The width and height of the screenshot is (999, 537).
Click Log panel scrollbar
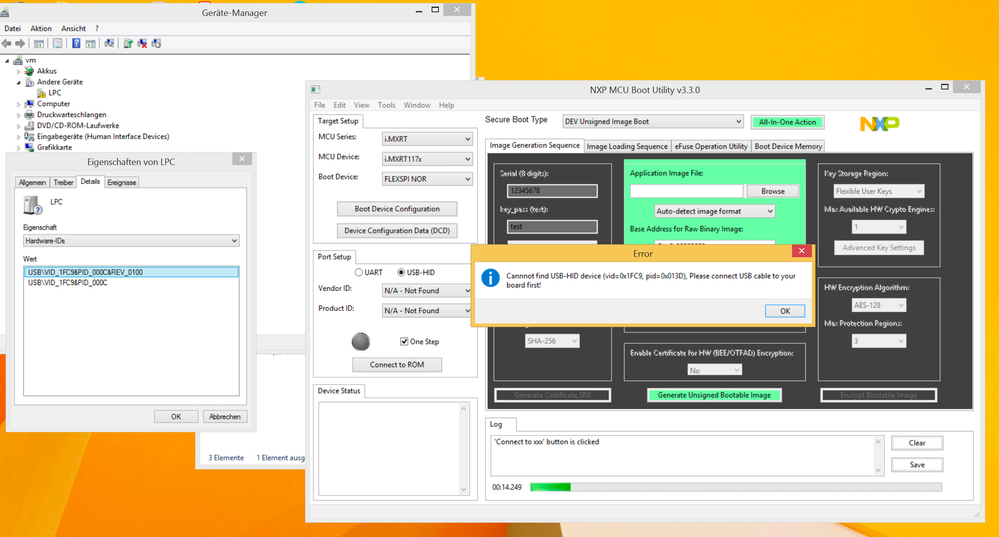click(x=878, y=456)
